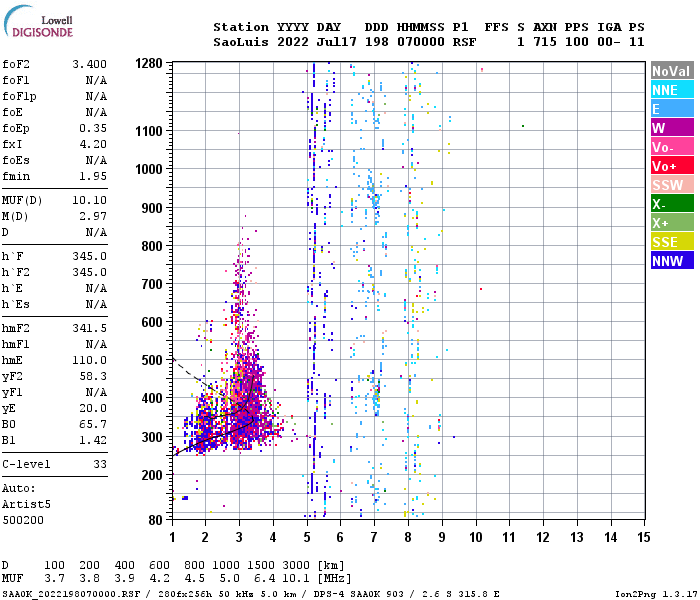
Task: Select the SSW legend swatch
Action: pyautogui.click(x=672, y=185)
